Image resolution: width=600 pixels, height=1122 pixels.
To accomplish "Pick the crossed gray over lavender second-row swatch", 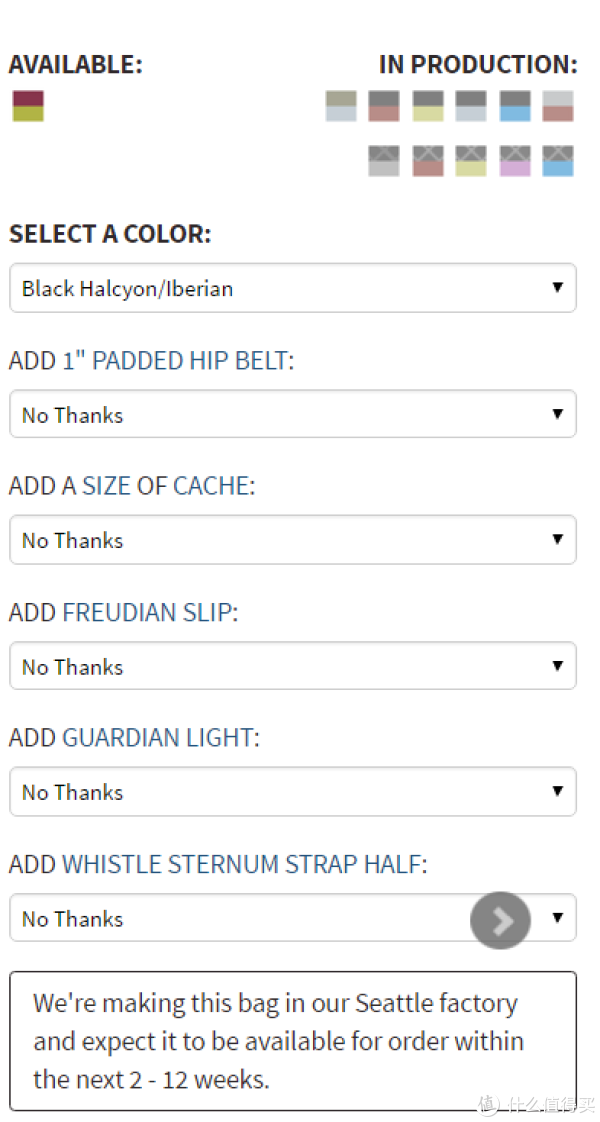I will tap(515, 161).
